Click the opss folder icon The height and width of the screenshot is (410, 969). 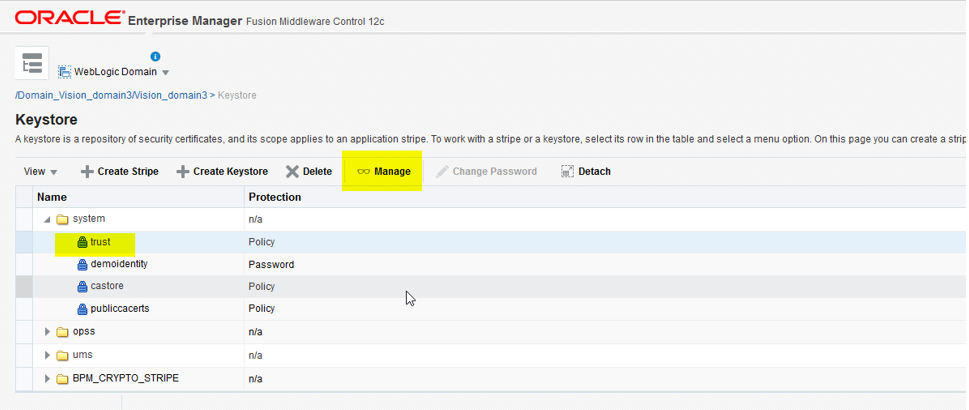(62, 332)
